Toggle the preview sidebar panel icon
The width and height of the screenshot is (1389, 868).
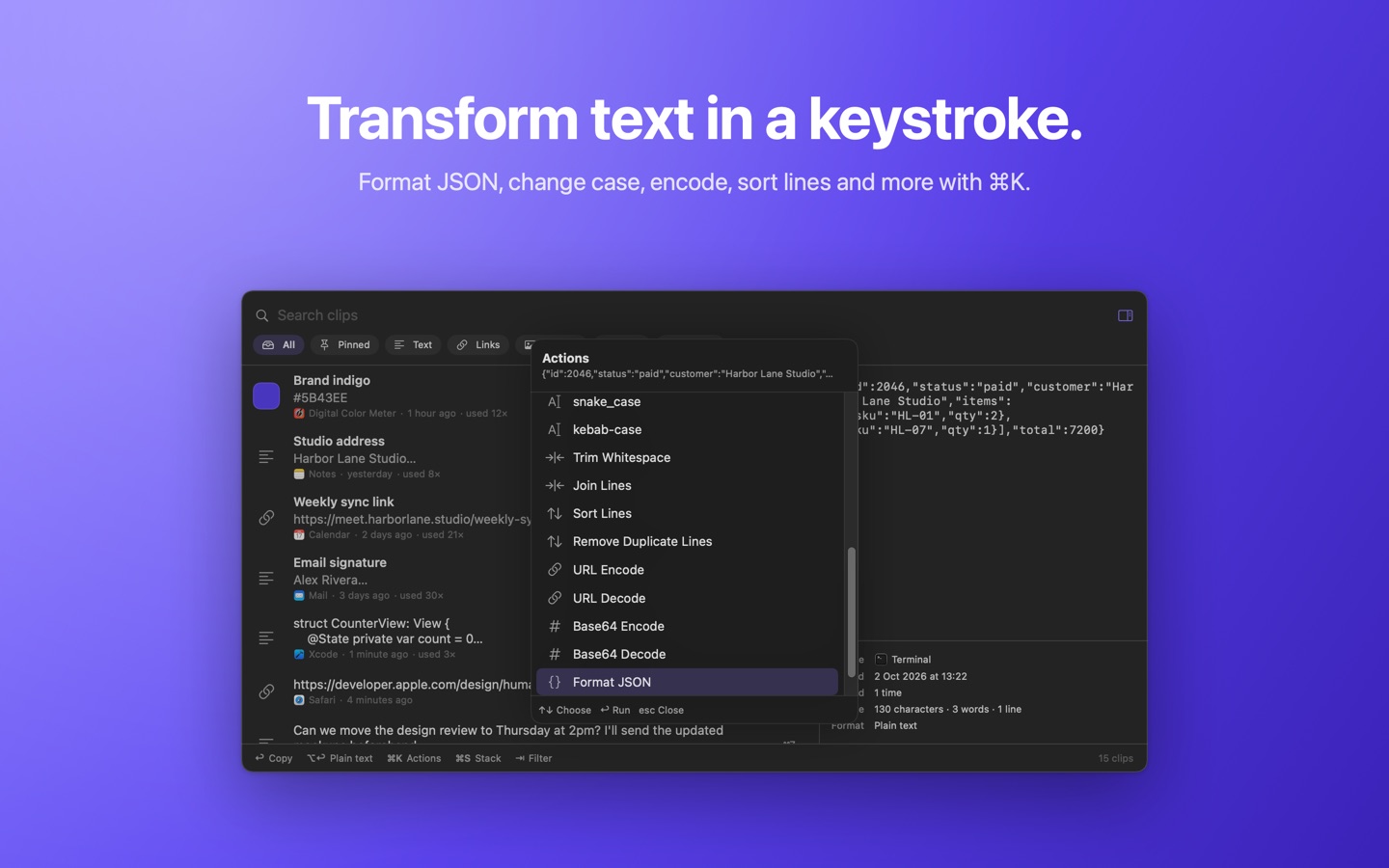coord(1125,315)
